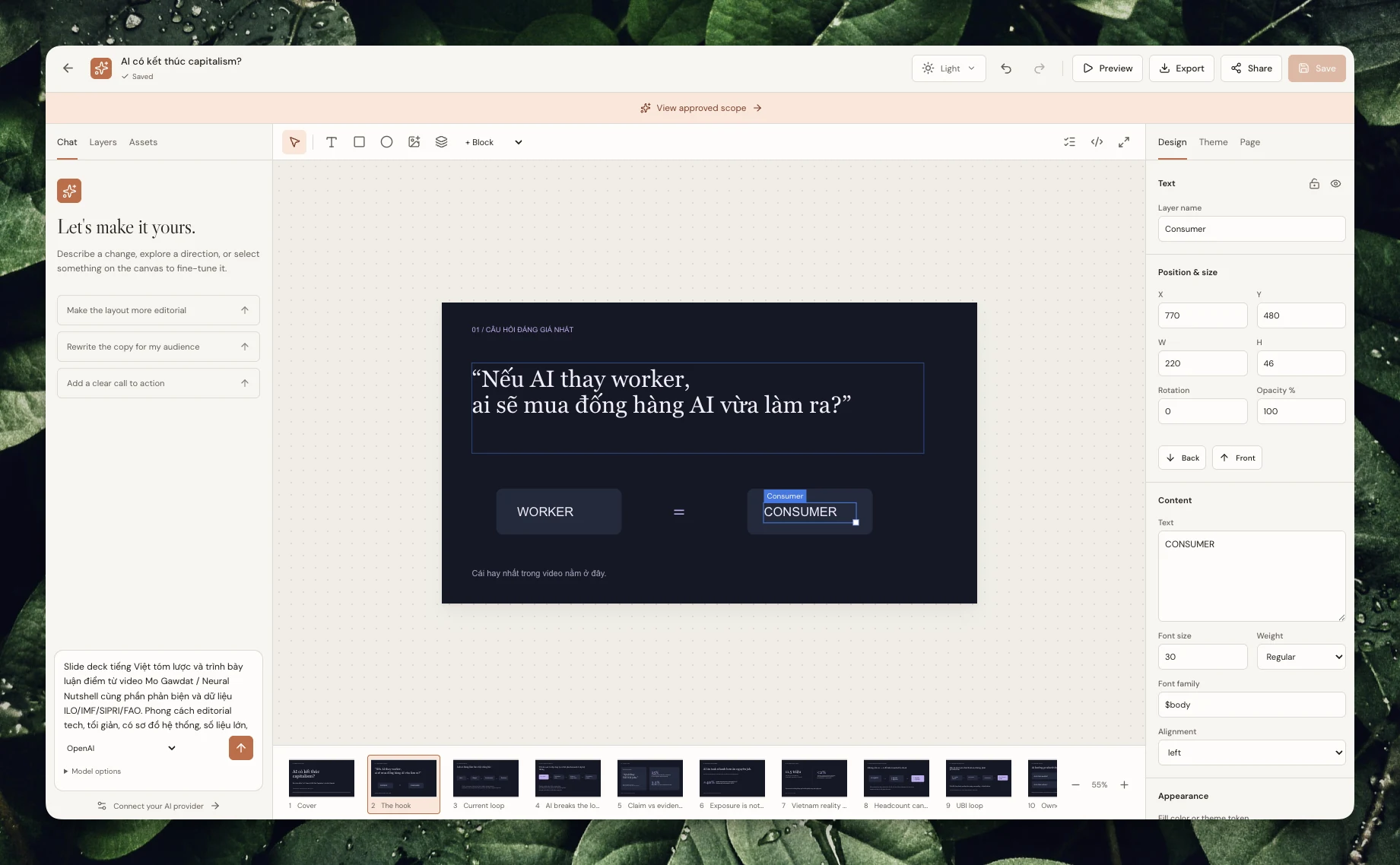Select the WORKER box on canvas
The width and height of the screenshot is (1400, 865).
coord(559,512)
